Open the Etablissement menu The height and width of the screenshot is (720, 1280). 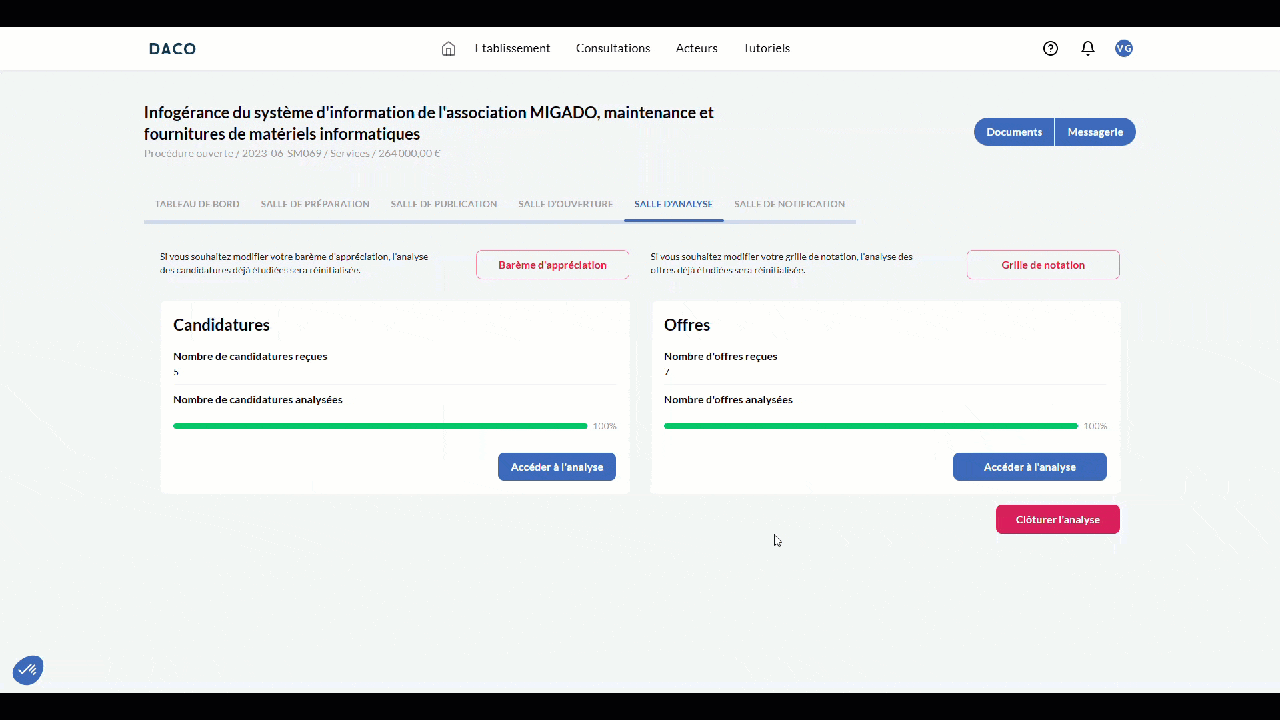coord(512,48)
